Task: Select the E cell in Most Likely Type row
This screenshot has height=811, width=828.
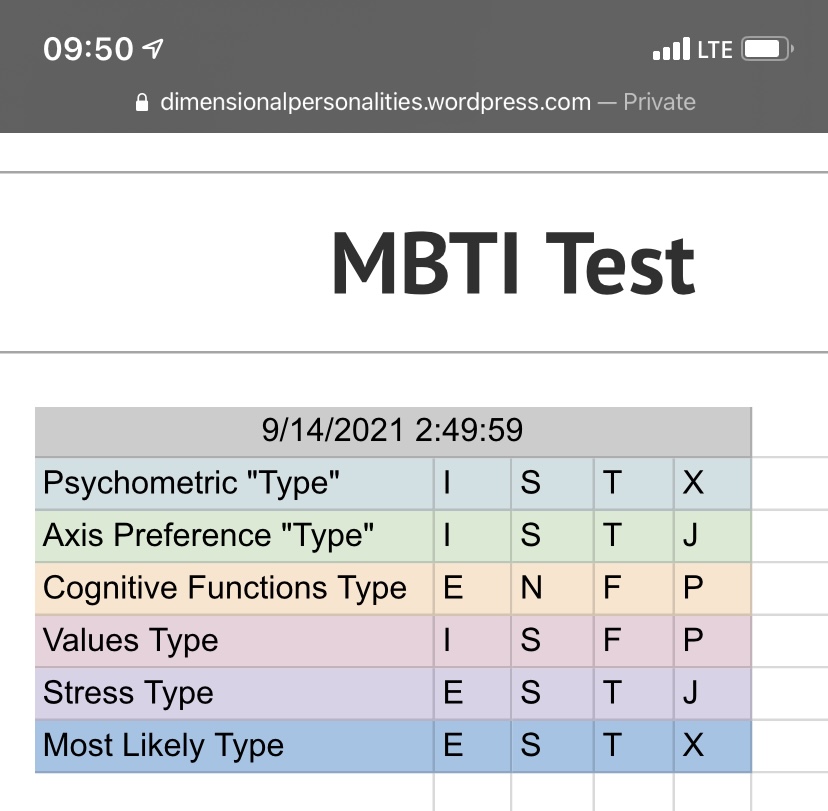Action: click(472, 746)
